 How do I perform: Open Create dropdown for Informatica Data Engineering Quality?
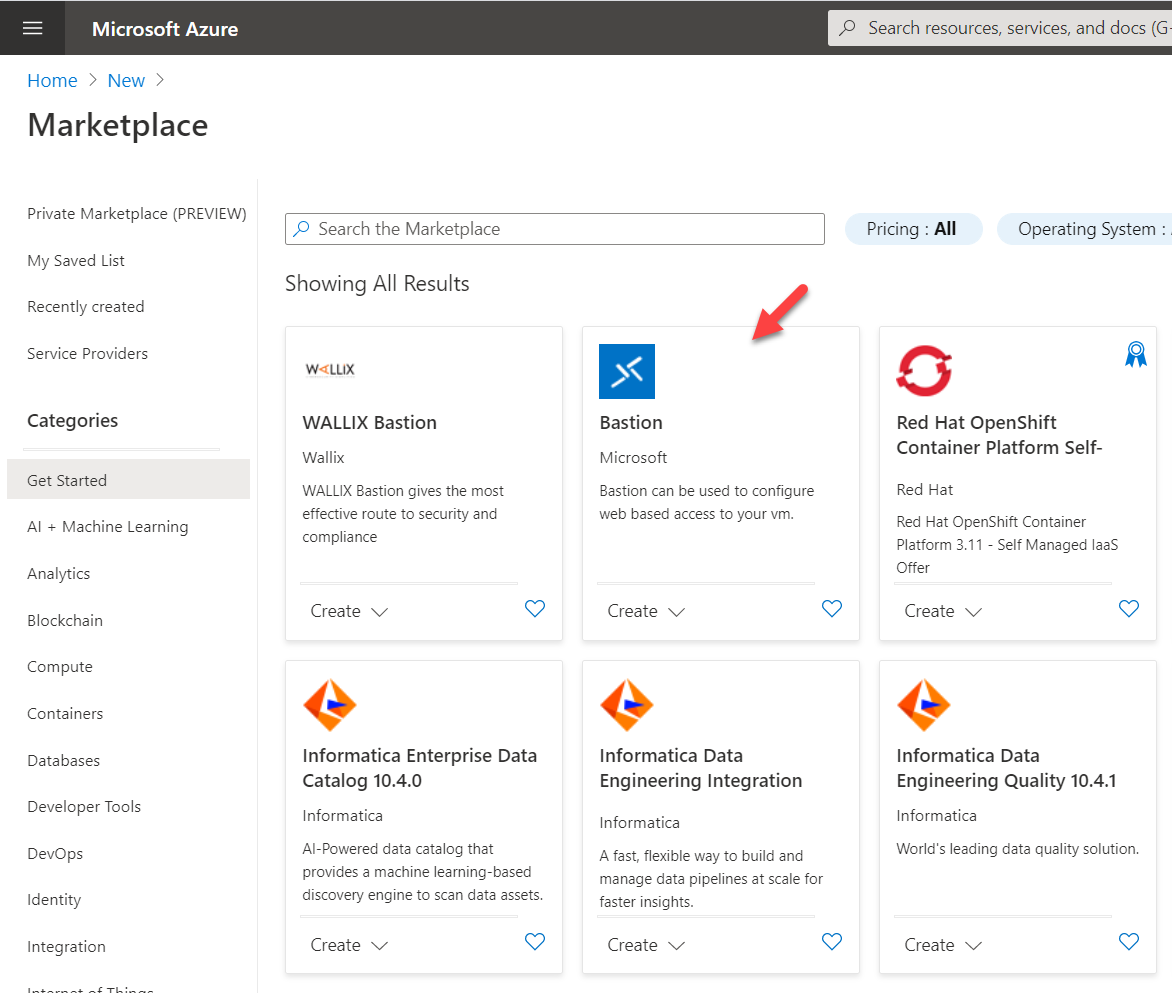tap(943, 945)
